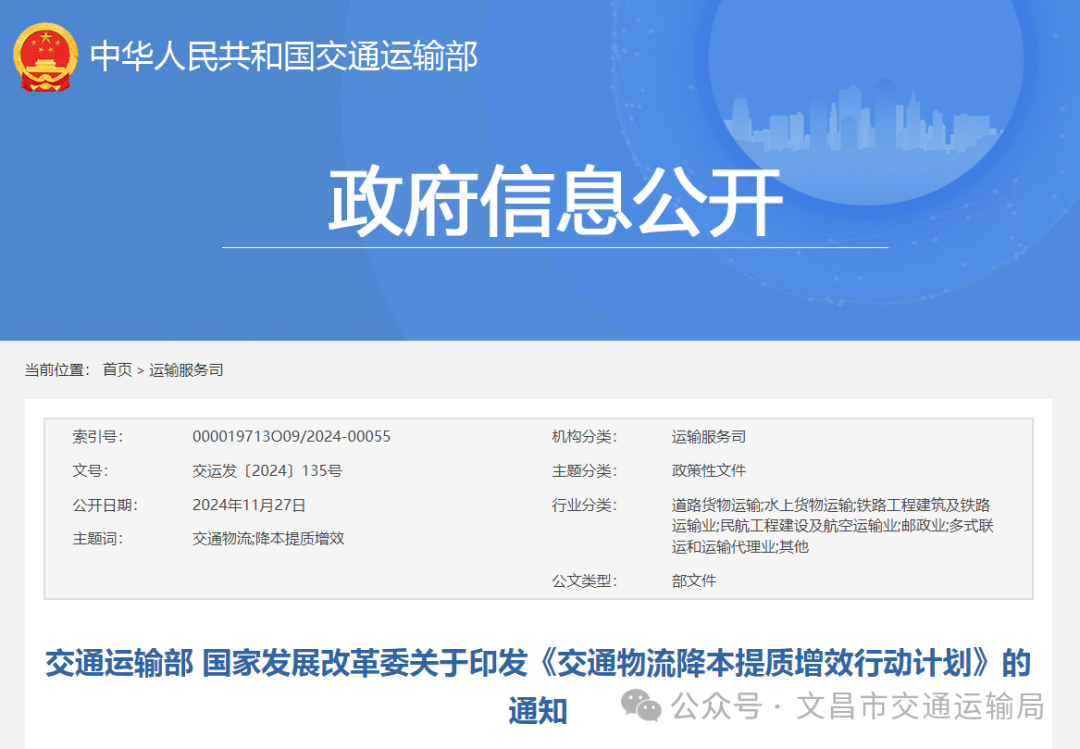Click the national emblem icon
This screenshot has width=1080, height=749.
[45, 56]
